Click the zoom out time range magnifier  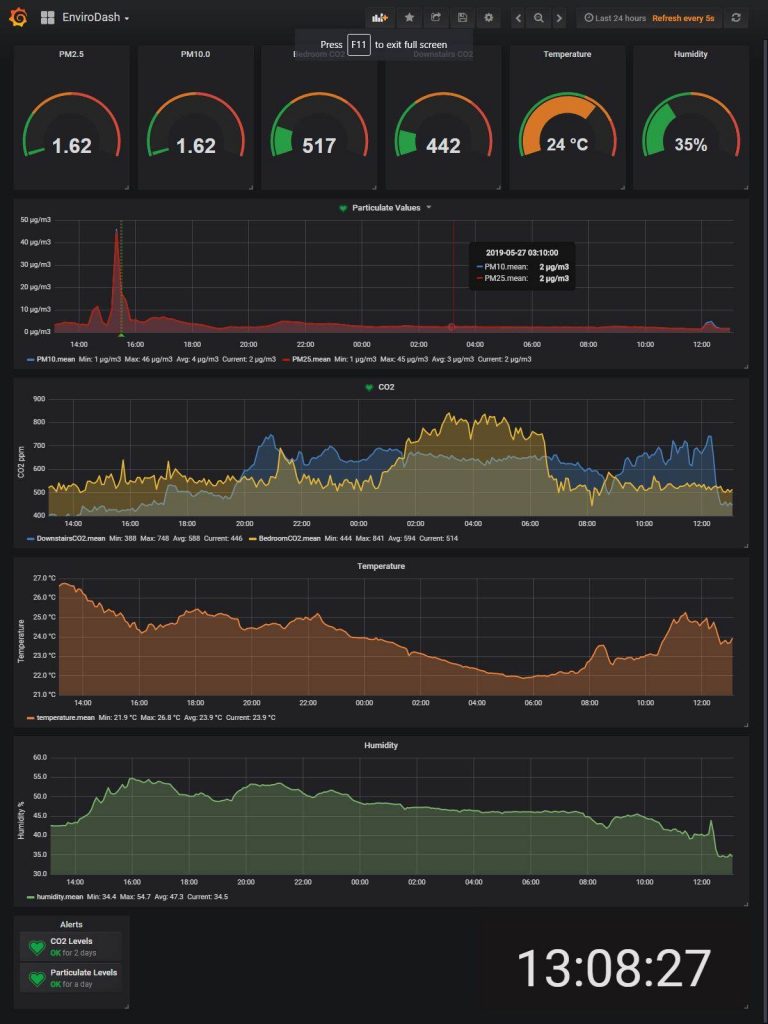click(x=539, y=18)
